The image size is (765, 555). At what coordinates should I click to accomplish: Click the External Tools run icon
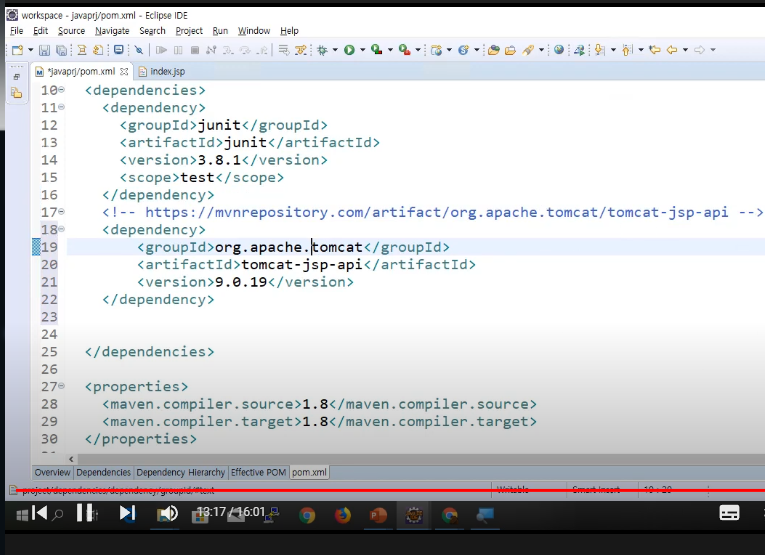coord(404,50)
